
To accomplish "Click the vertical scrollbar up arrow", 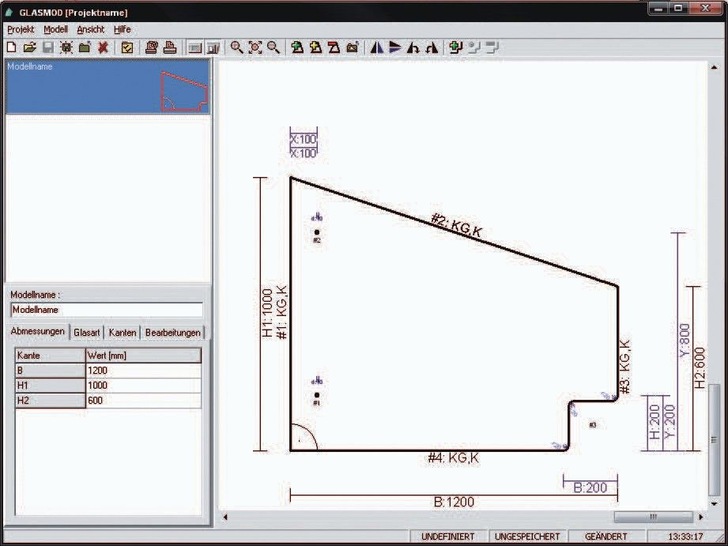I will point(714,67).
